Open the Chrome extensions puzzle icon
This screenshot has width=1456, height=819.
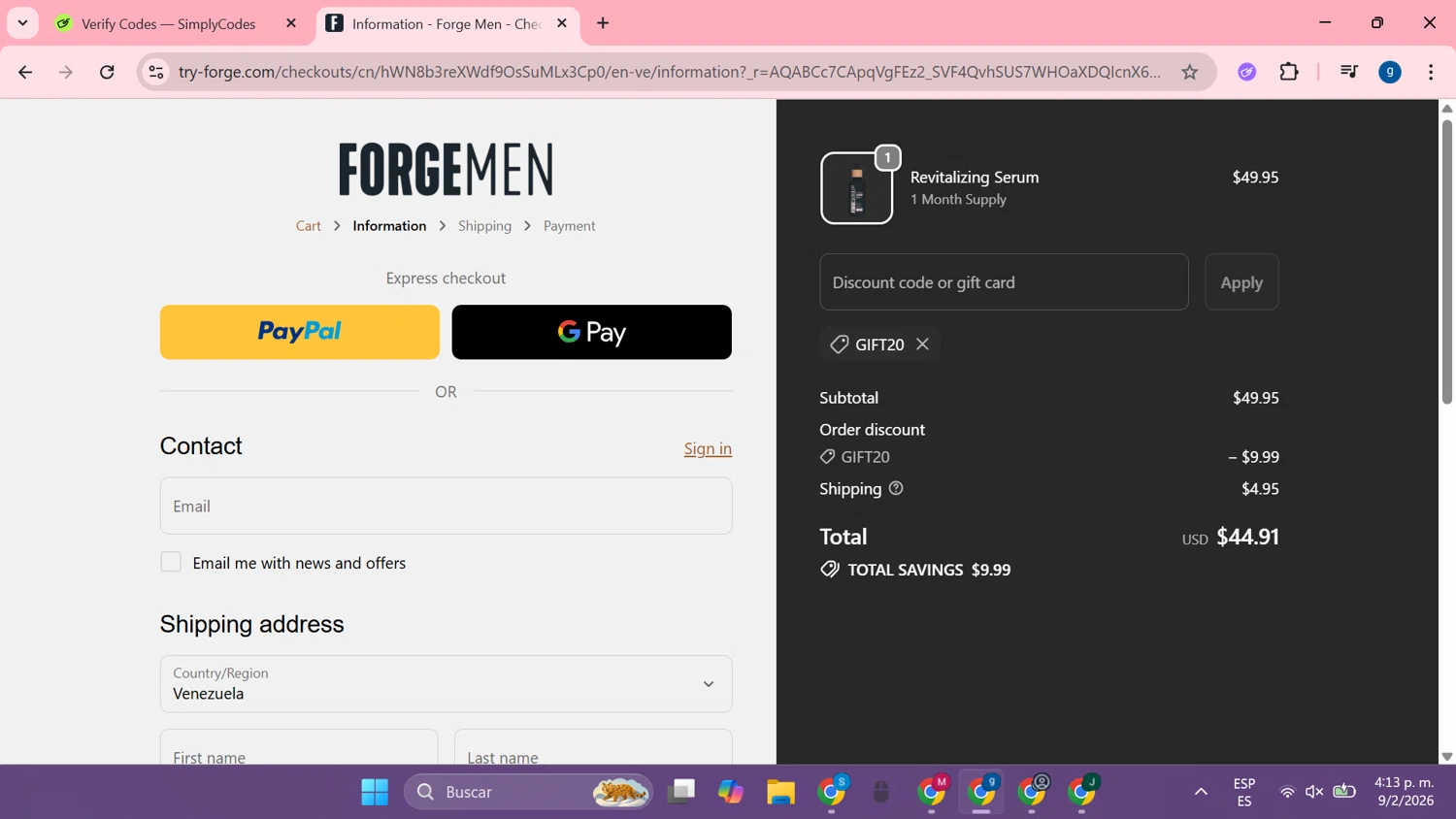click(1289, 72)
